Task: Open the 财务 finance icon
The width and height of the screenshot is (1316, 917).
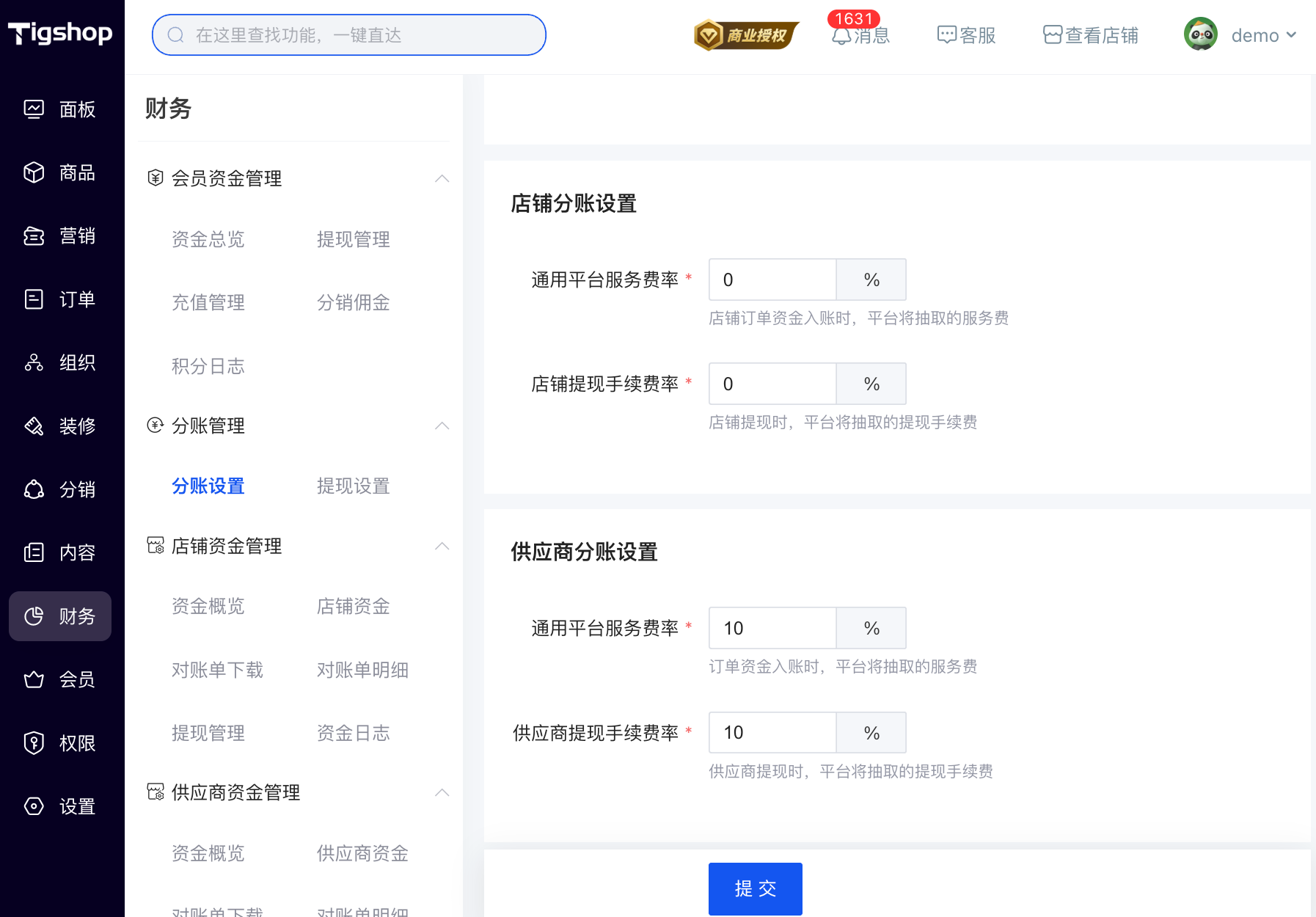Action: (34, 616)
